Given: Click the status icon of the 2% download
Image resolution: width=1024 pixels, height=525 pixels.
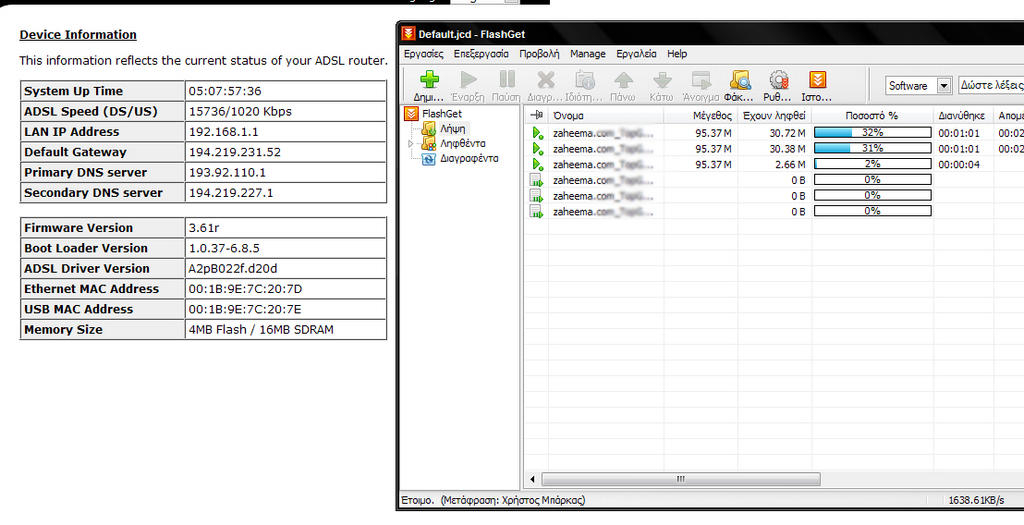Looking at the screenshot, I should coord(537,165).
